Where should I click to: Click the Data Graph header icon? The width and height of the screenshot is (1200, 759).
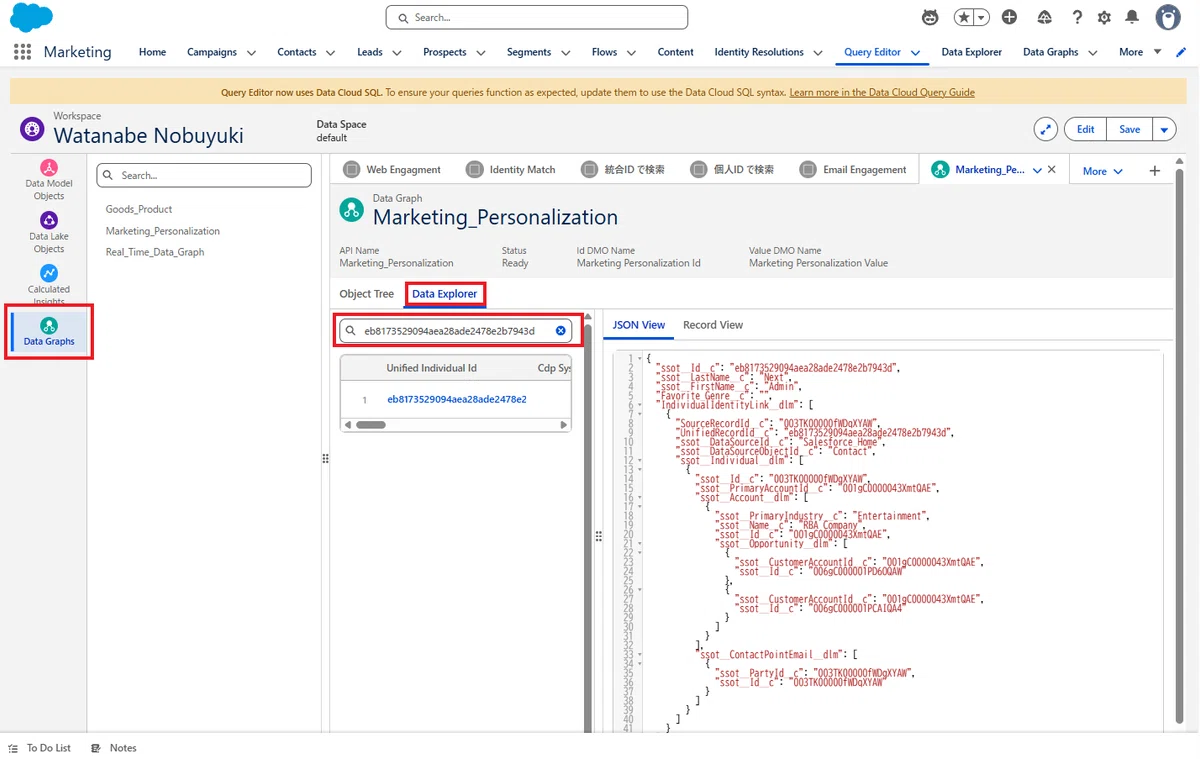[x=351, y=209]
